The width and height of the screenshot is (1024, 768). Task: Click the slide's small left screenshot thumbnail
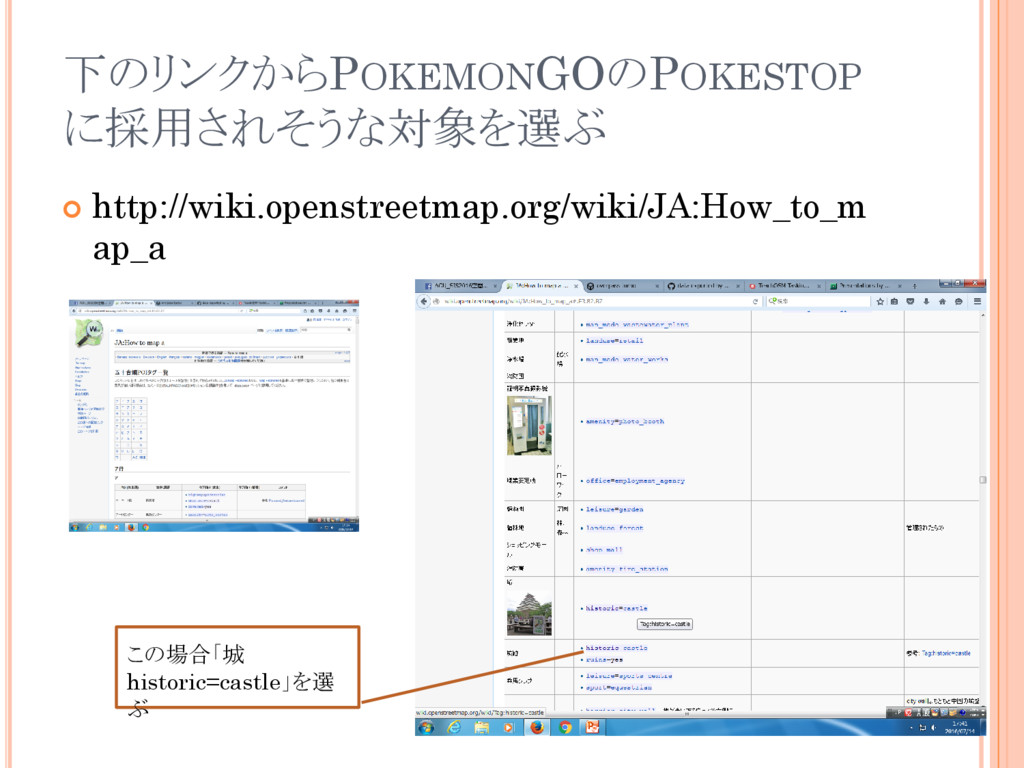click(214, 415)
